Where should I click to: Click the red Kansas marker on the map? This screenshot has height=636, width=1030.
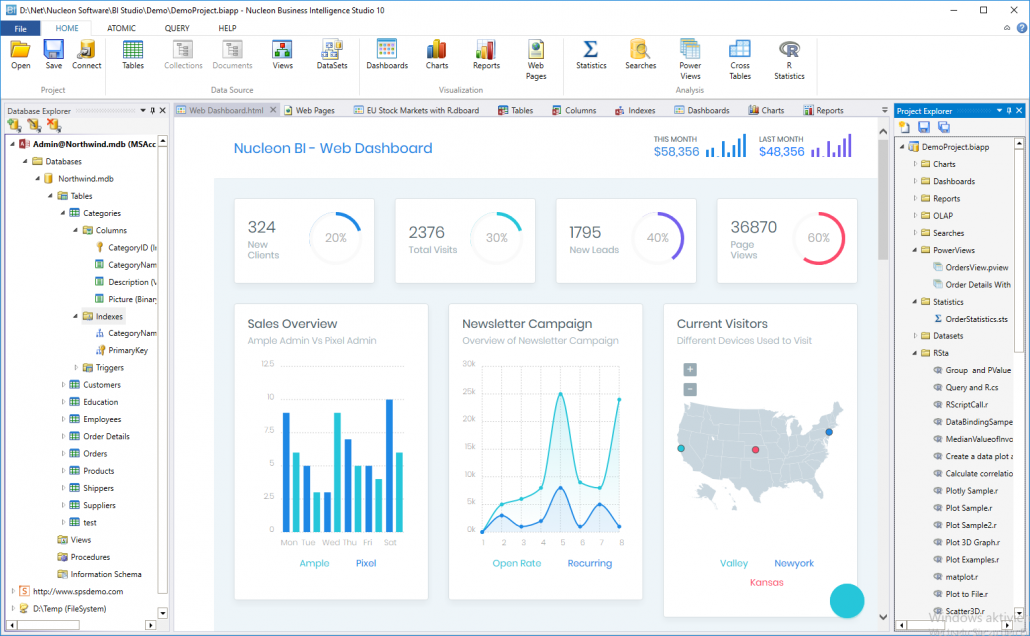pyautogui.click(x=755, y=449)
